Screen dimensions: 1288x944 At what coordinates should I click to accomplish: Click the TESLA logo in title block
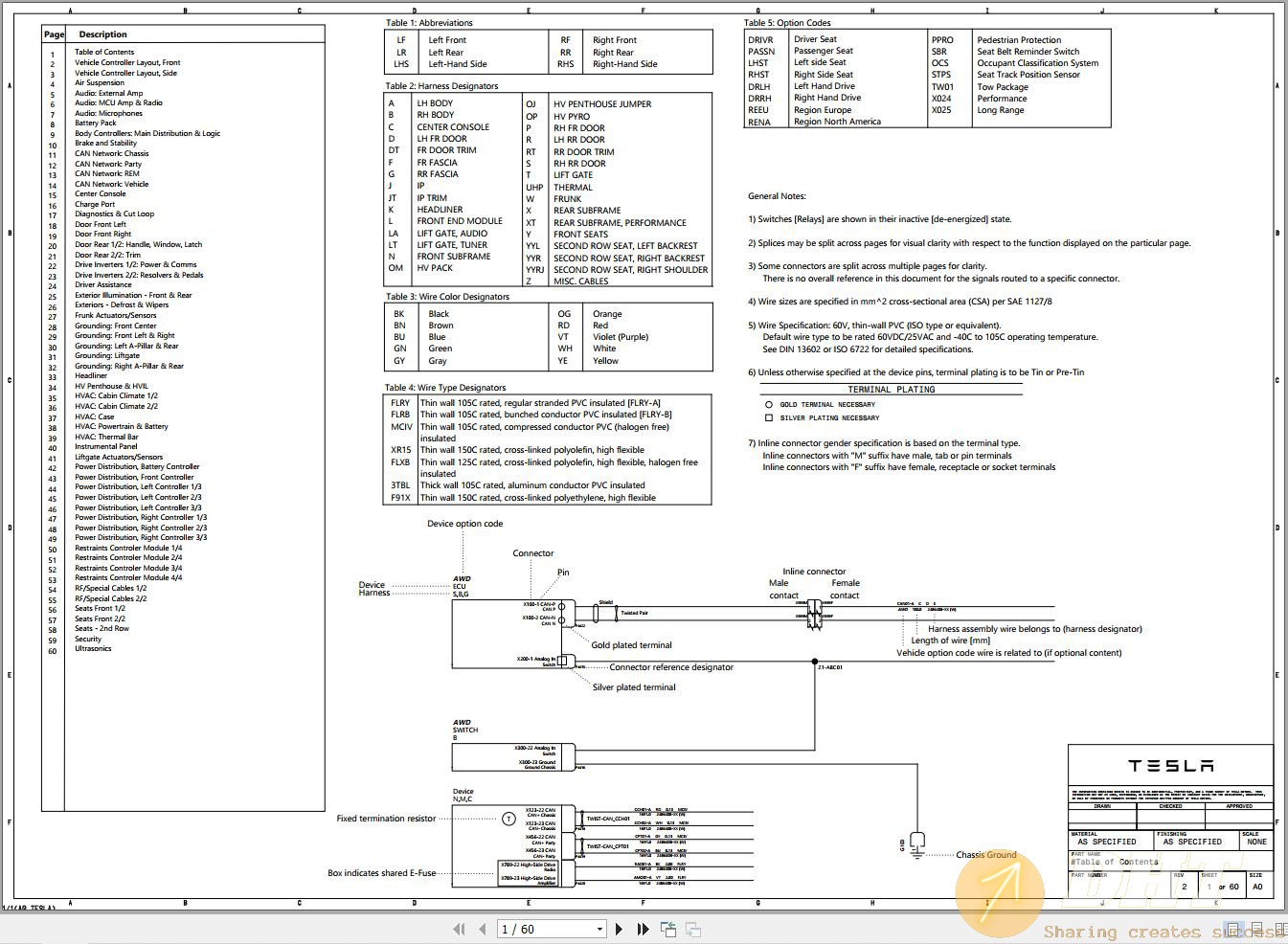click(1170, 766)
